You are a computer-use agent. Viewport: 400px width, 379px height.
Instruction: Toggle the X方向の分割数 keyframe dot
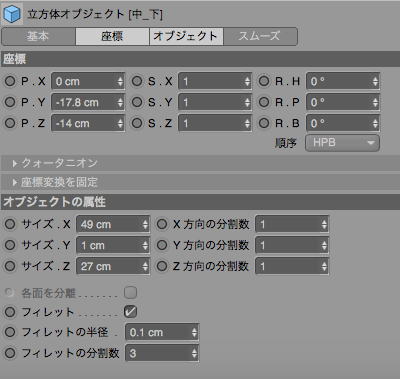pyautogui.click(x=162, y=224)
